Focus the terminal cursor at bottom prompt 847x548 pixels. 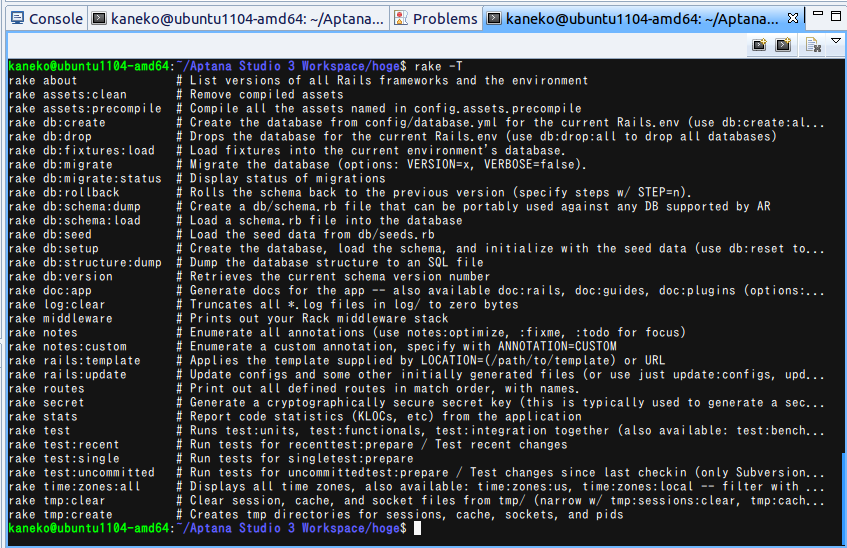pyautogui.click(x=417, y=528)
